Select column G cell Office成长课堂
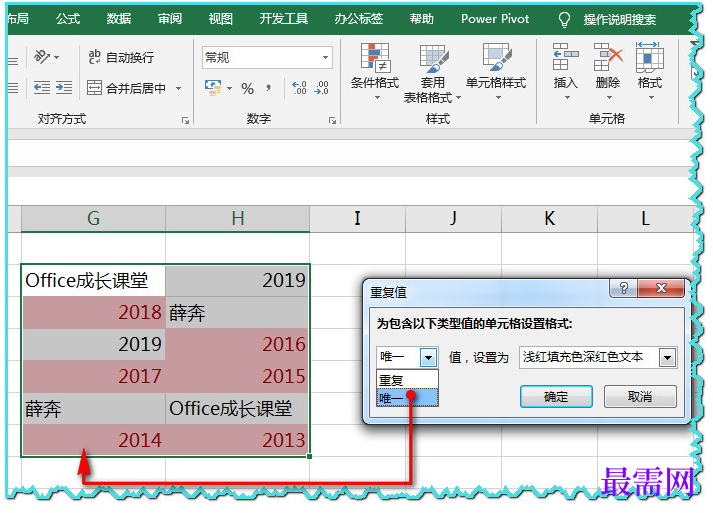Image resolution: width=713 pixels, height=513 pixels. click(93, 281)
